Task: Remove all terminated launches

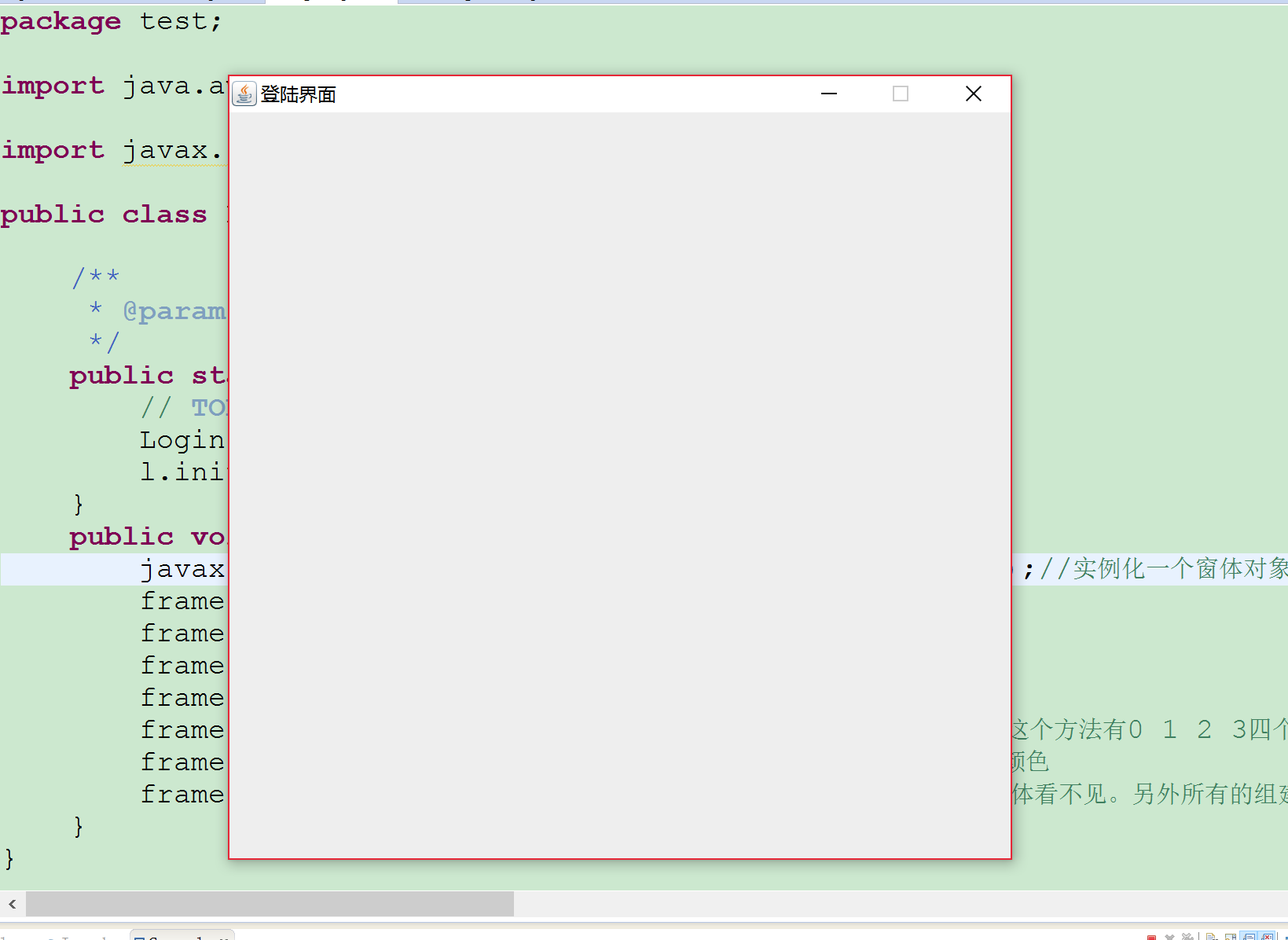Action: pos(1187,937)
